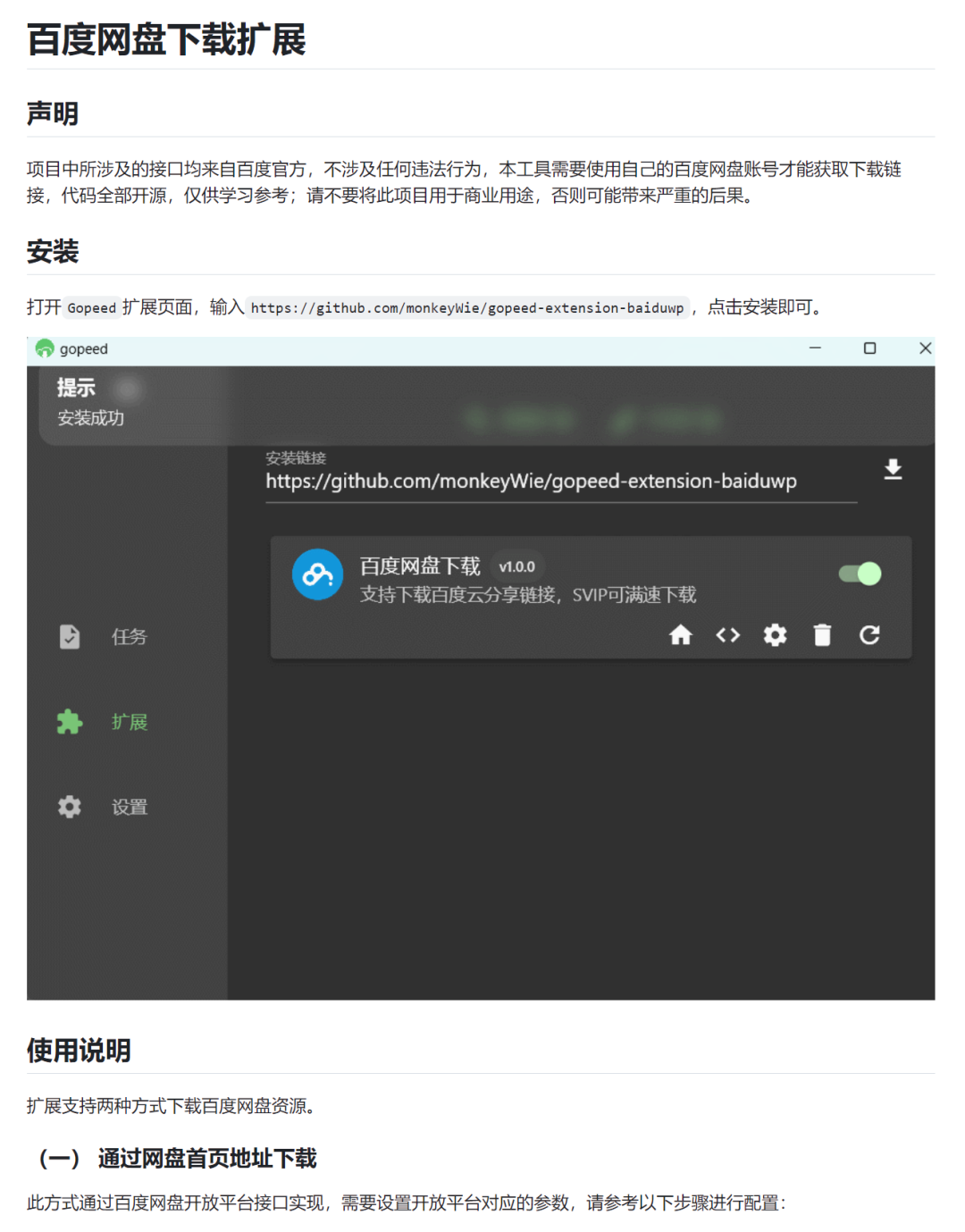Click the 扩展 sidebar label
The height and width of the screenshot is (1232, 965).
[130, 722]
